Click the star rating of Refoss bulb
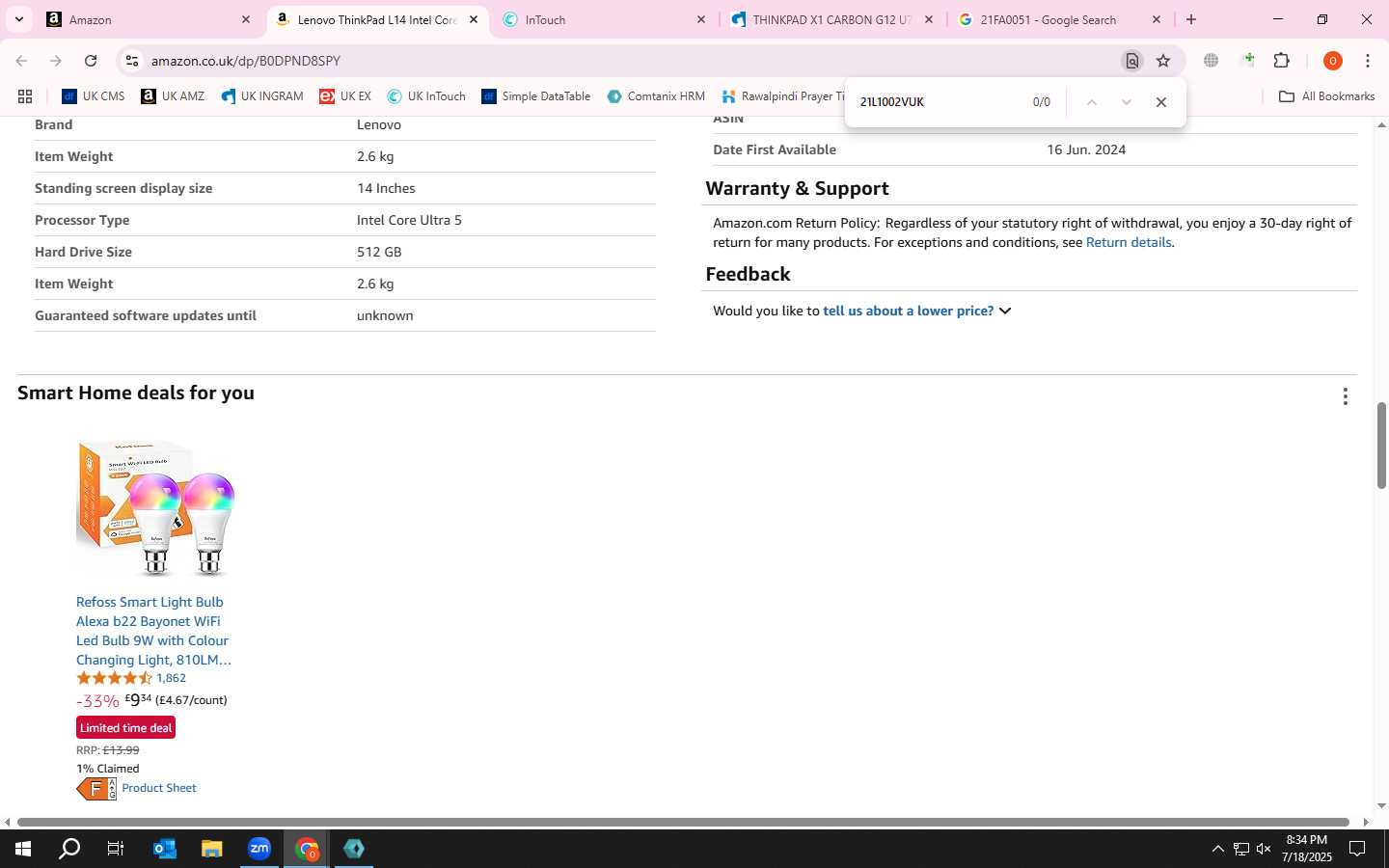1389x868 pixels. (x=114, y=678)
